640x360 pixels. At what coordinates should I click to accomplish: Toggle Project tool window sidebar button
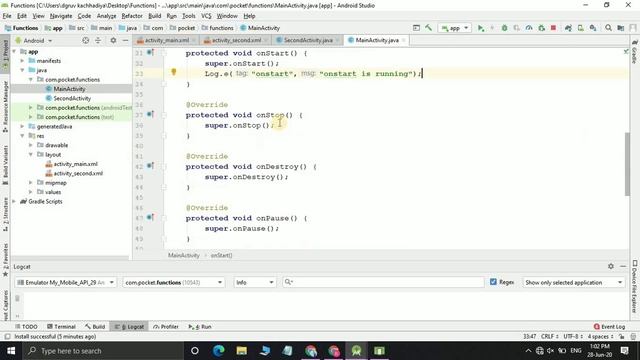5,54
